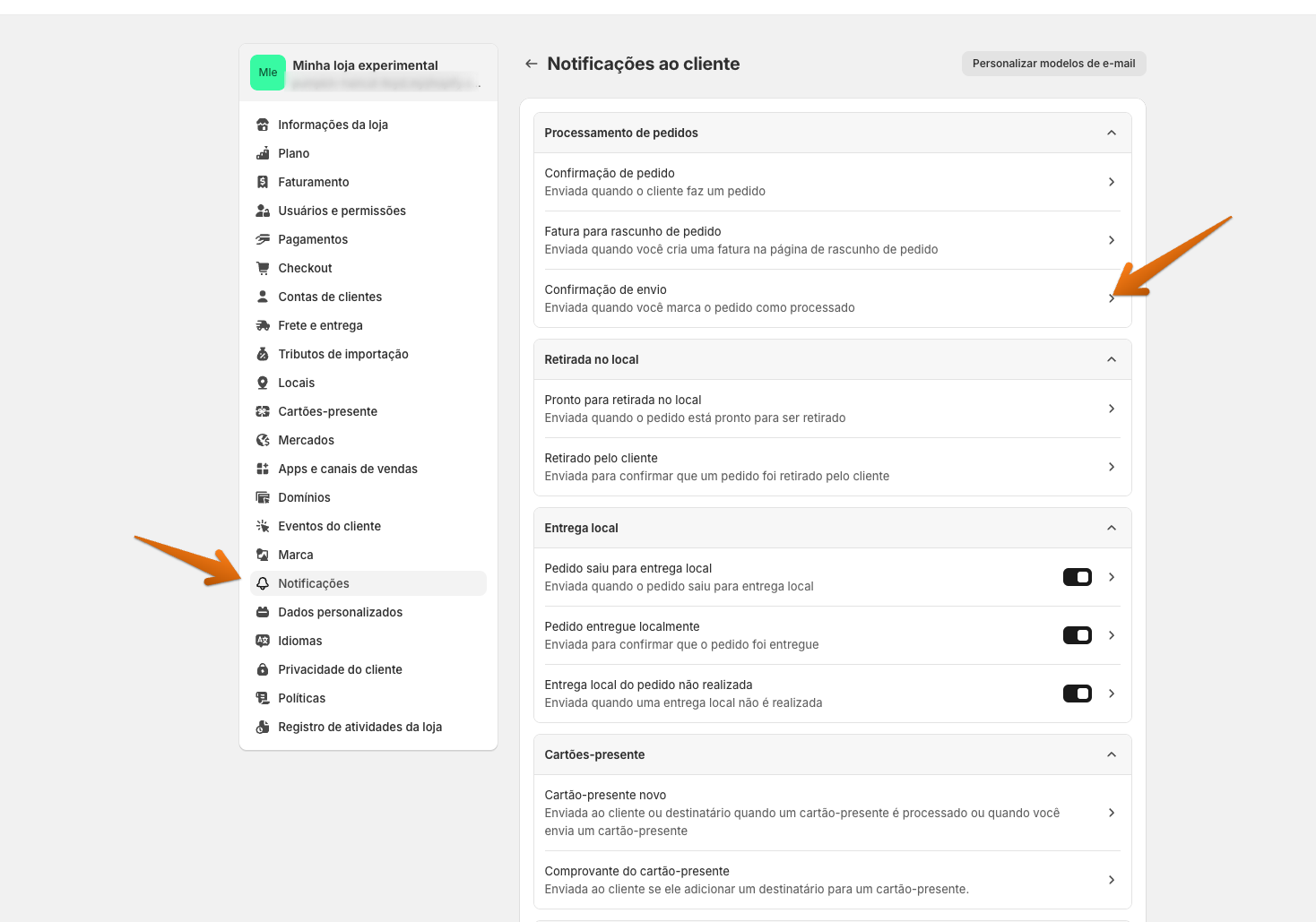This screenshot has height=922, width=1316.
Task: Click the Mercados globe icon
Action: click(x=263, y=440)
